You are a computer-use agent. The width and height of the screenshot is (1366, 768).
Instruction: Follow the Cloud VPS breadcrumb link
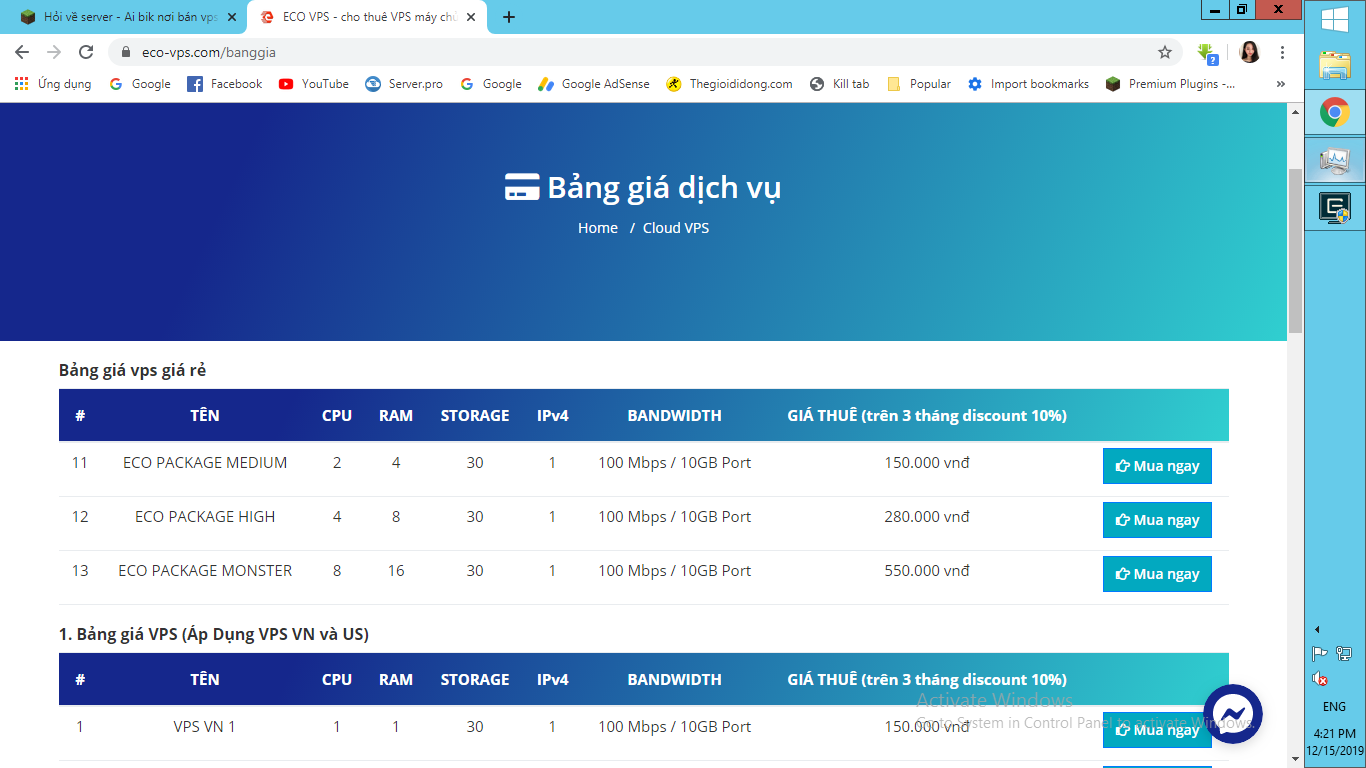(676, 228)
